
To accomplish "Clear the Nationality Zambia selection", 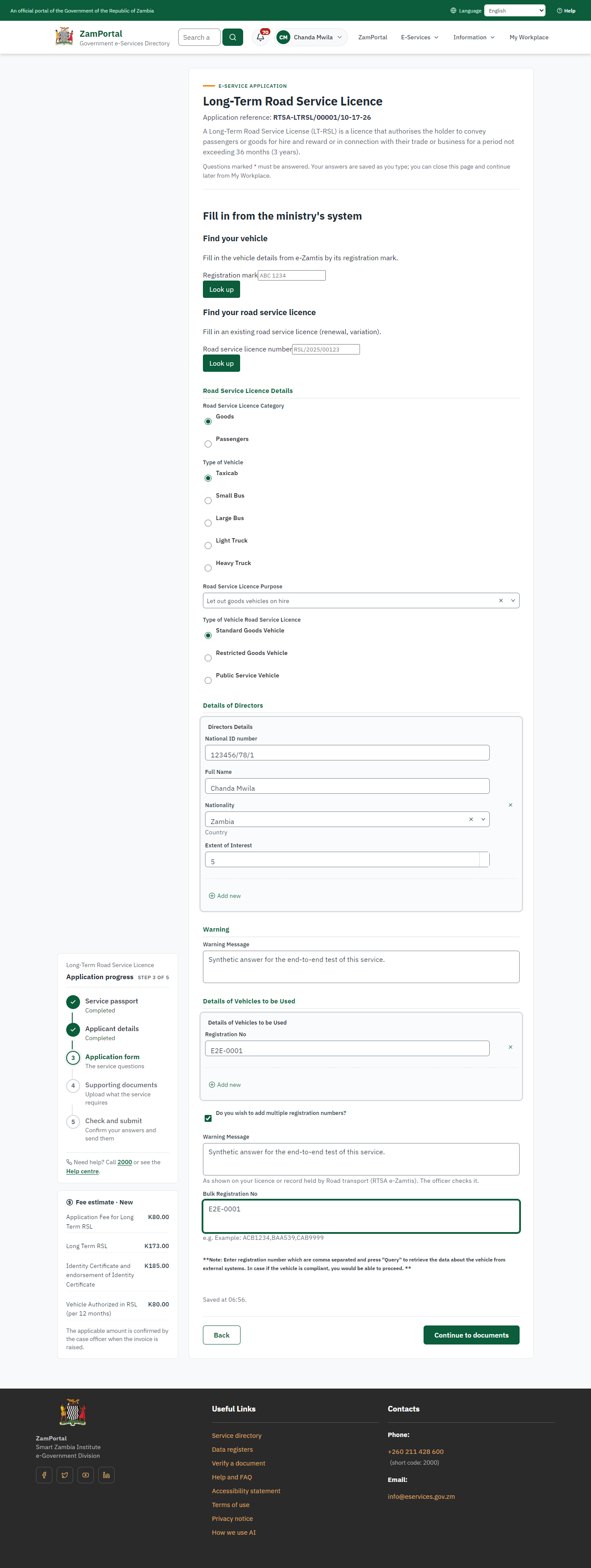I will [471, 819].
